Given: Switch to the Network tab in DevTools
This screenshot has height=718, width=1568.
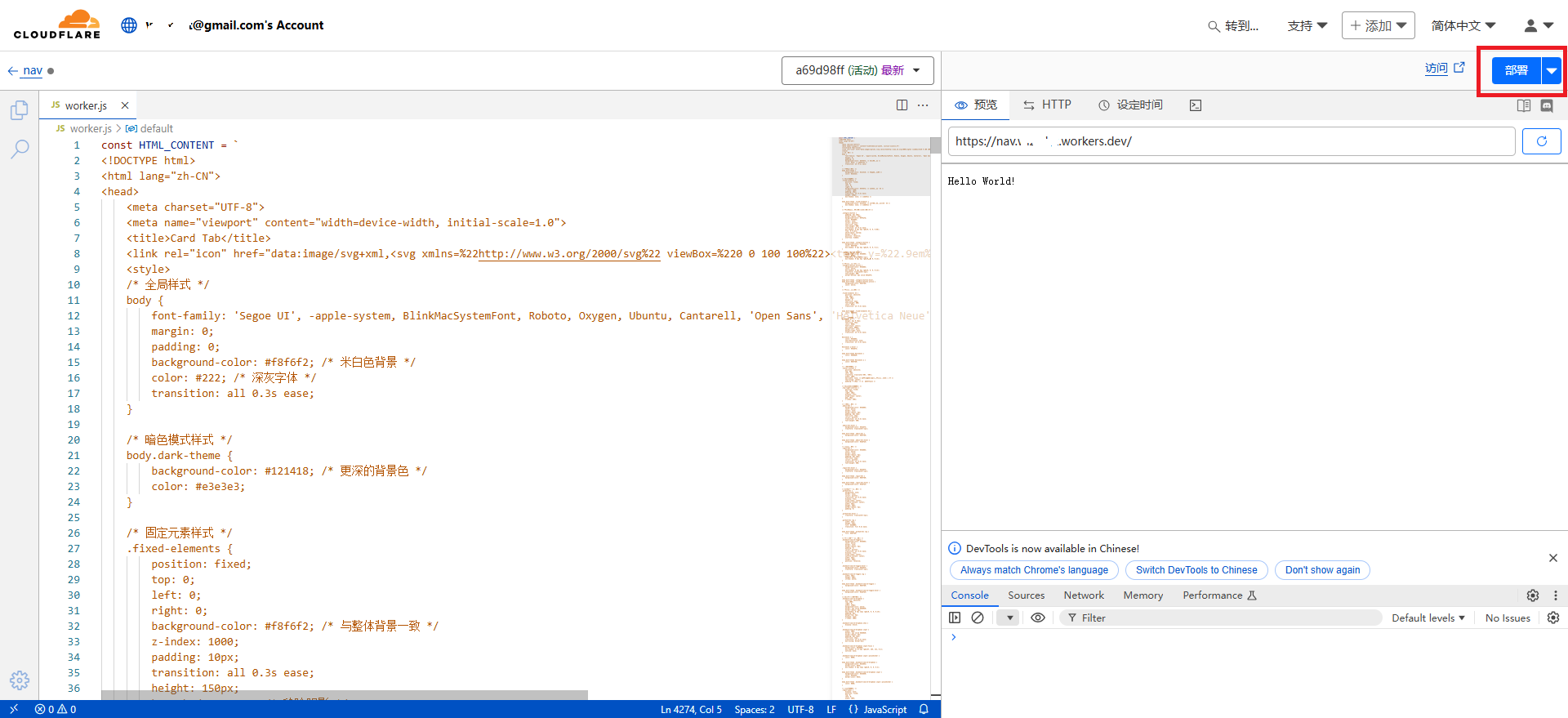Looking at the screenshot, I should coord(1083,595).
